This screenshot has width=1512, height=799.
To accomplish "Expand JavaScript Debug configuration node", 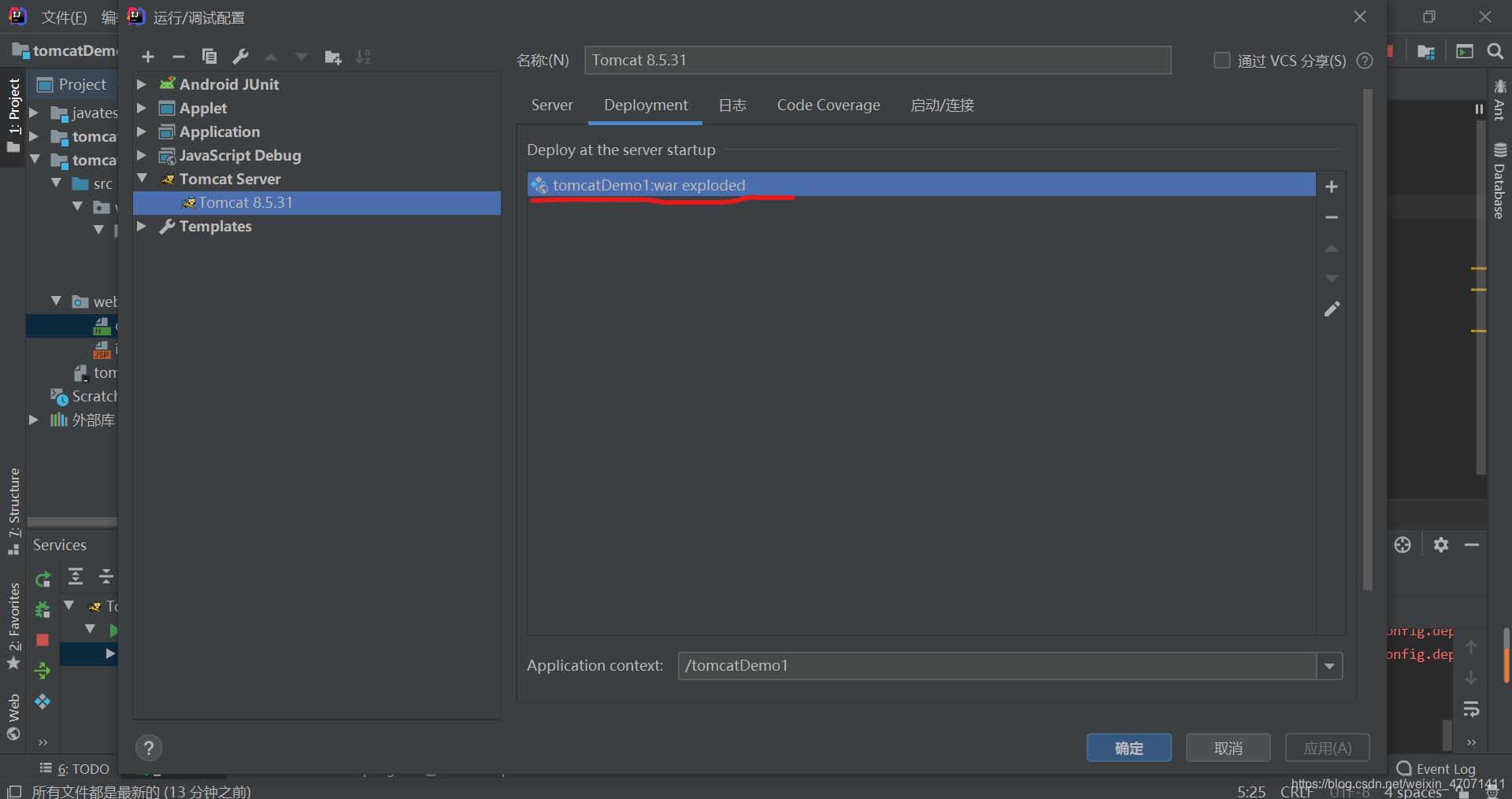I will (x=142, y=155).
